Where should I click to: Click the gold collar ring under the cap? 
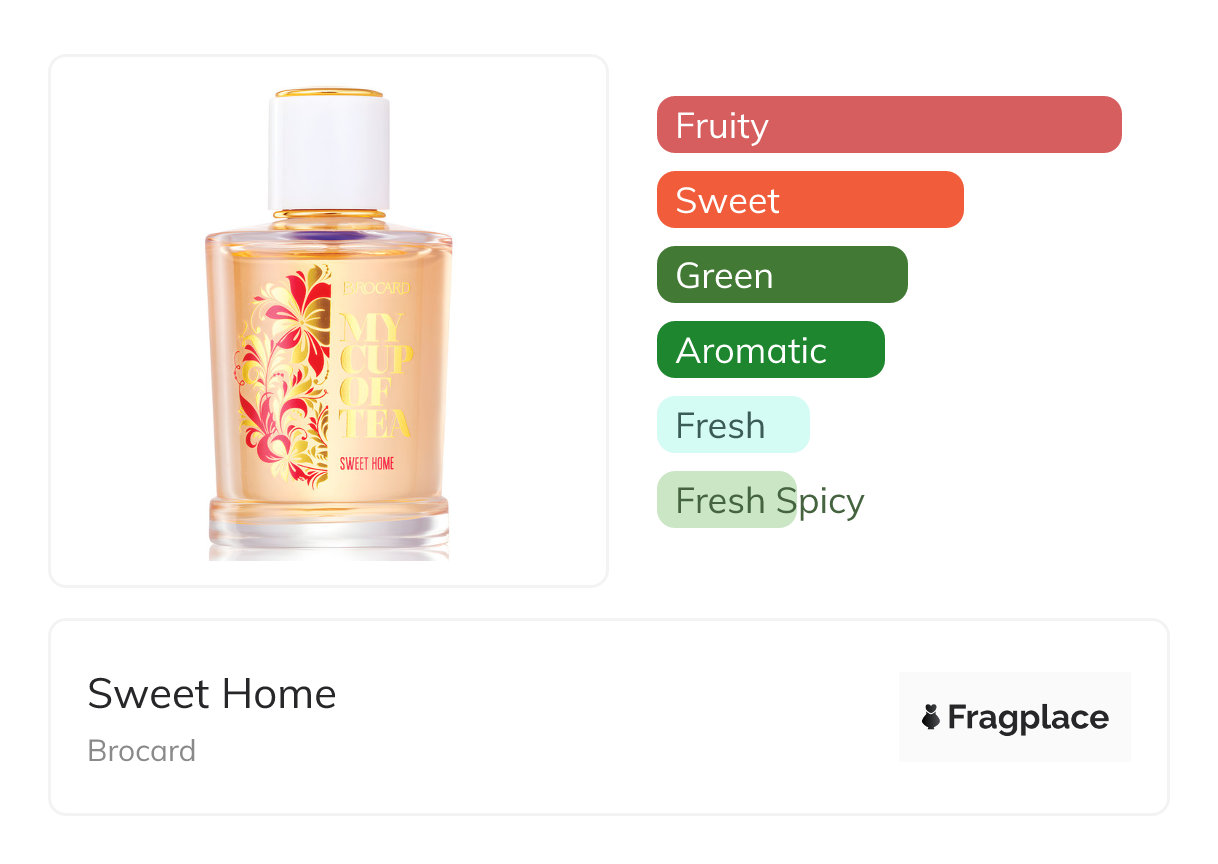[x=329, y=213]
